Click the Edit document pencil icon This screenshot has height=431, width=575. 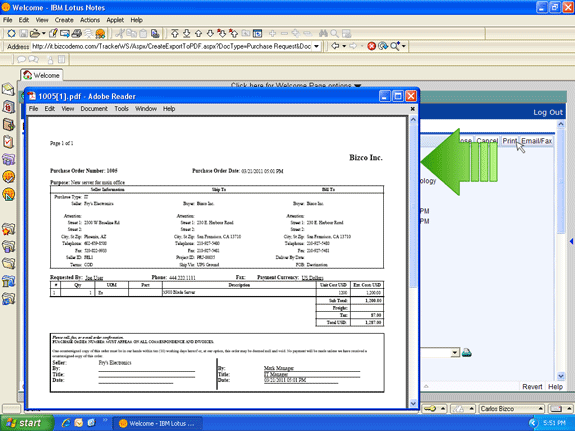[x=53, y=34]
